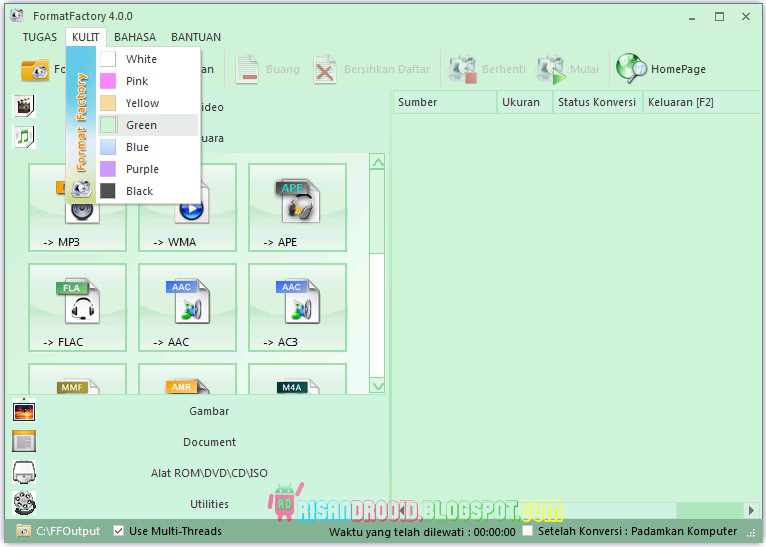Expand the Video category clapperboard icon
Image resolution: width=766 pixels, height=547 pixels.
(x=24, y=106)
